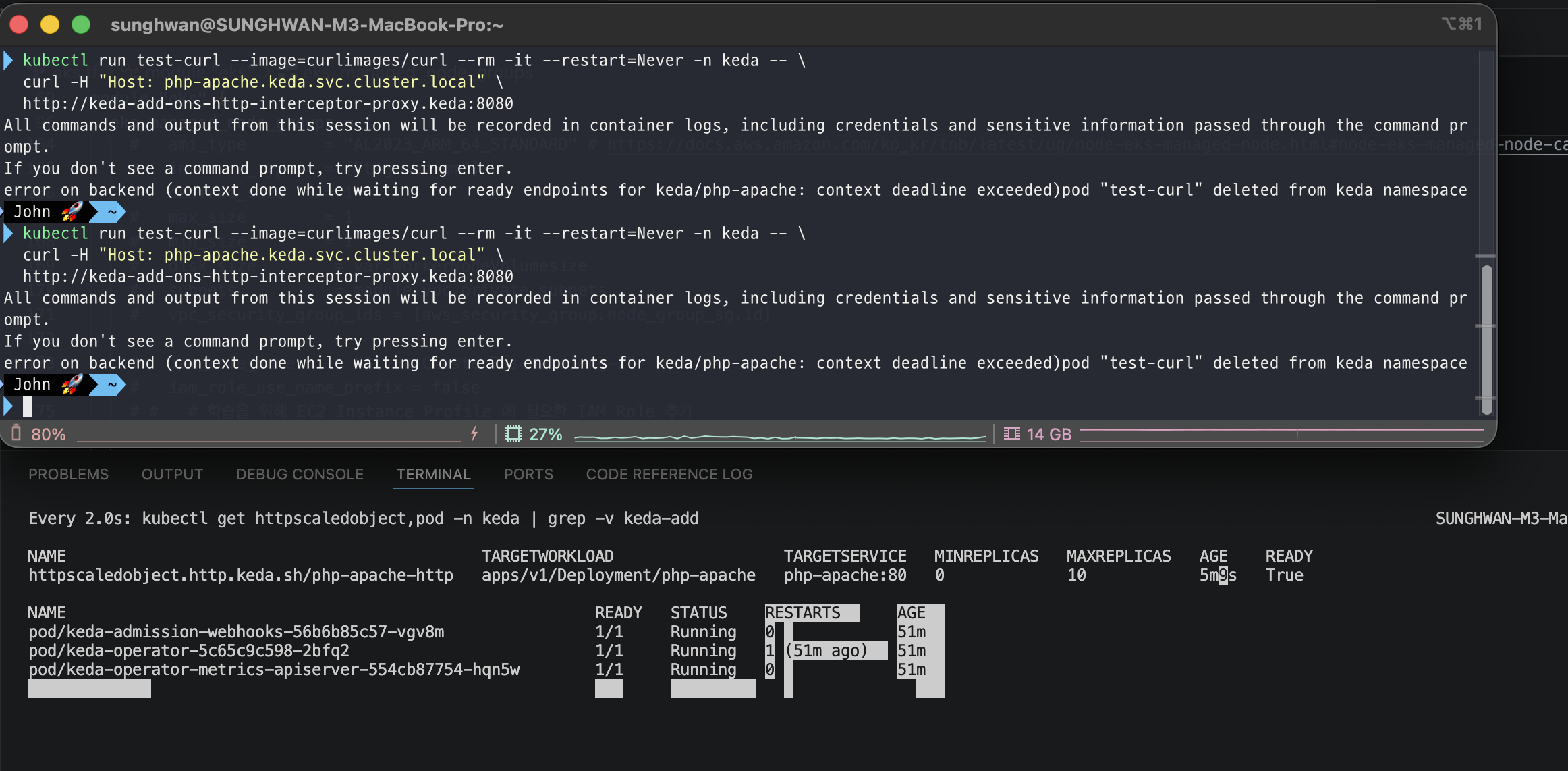The width and height of the screenshot is (1568, 771).
Task: Click the '(51m ago)' restart time
Action: coord(827,651)
